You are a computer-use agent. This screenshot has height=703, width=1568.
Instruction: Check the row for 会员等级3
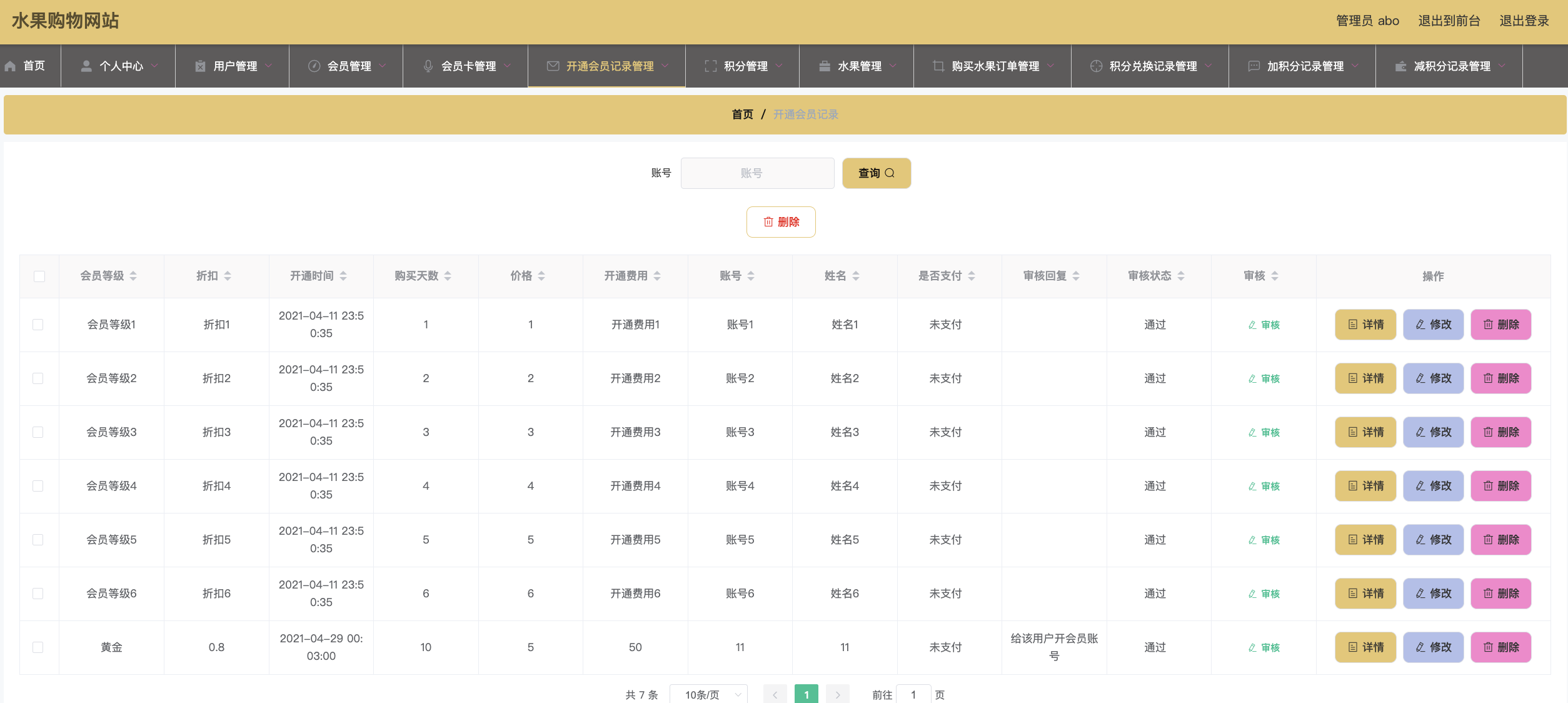click(38, 432)
